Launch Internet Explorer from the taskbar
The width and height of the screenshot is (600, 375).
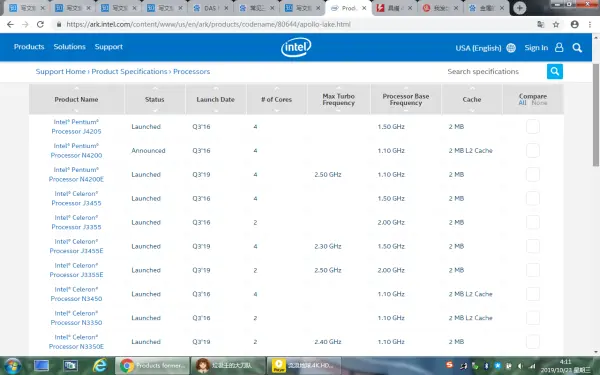coord(100,366)
